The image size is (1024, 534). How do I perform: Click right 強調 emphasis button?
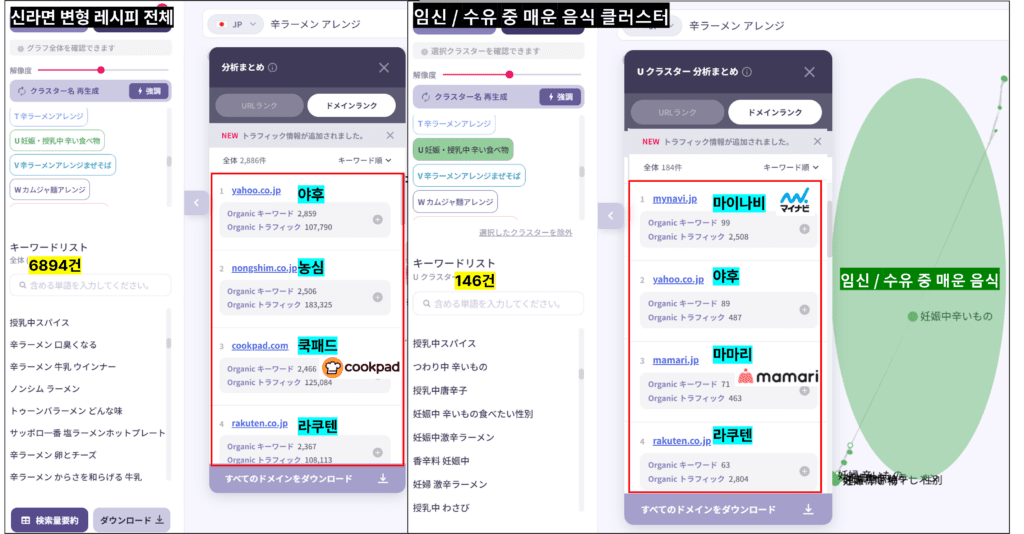[x=560, y=97]
